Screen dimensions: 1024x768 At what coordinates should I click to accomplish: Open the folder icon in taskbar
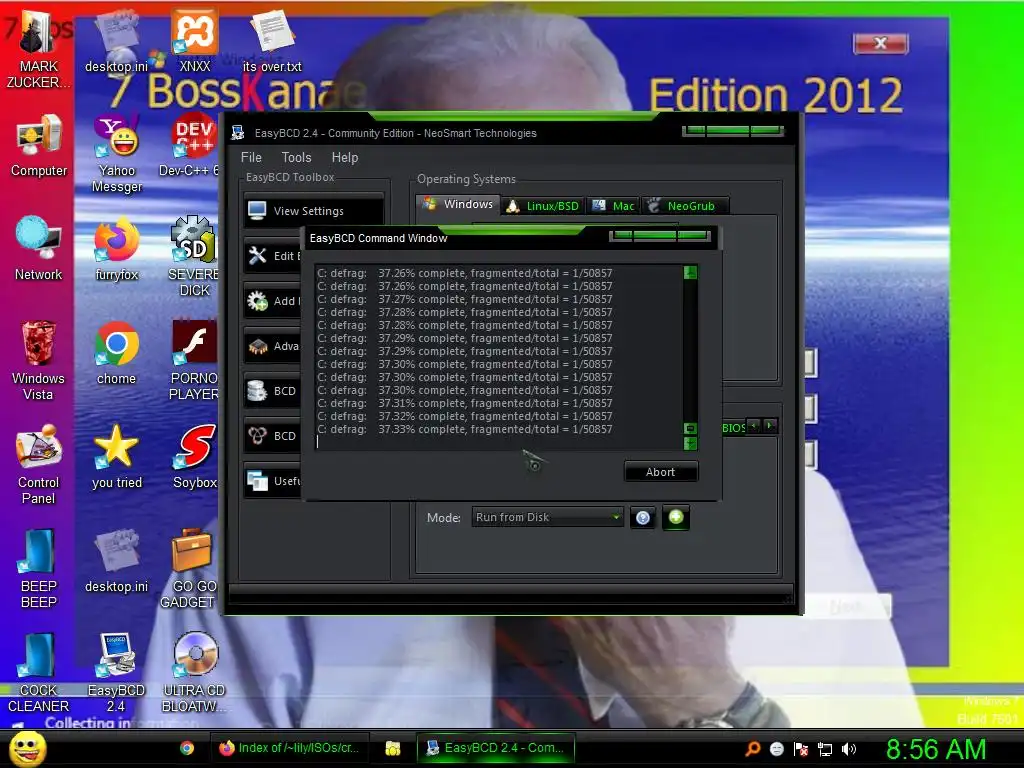[x=392, y=748]
